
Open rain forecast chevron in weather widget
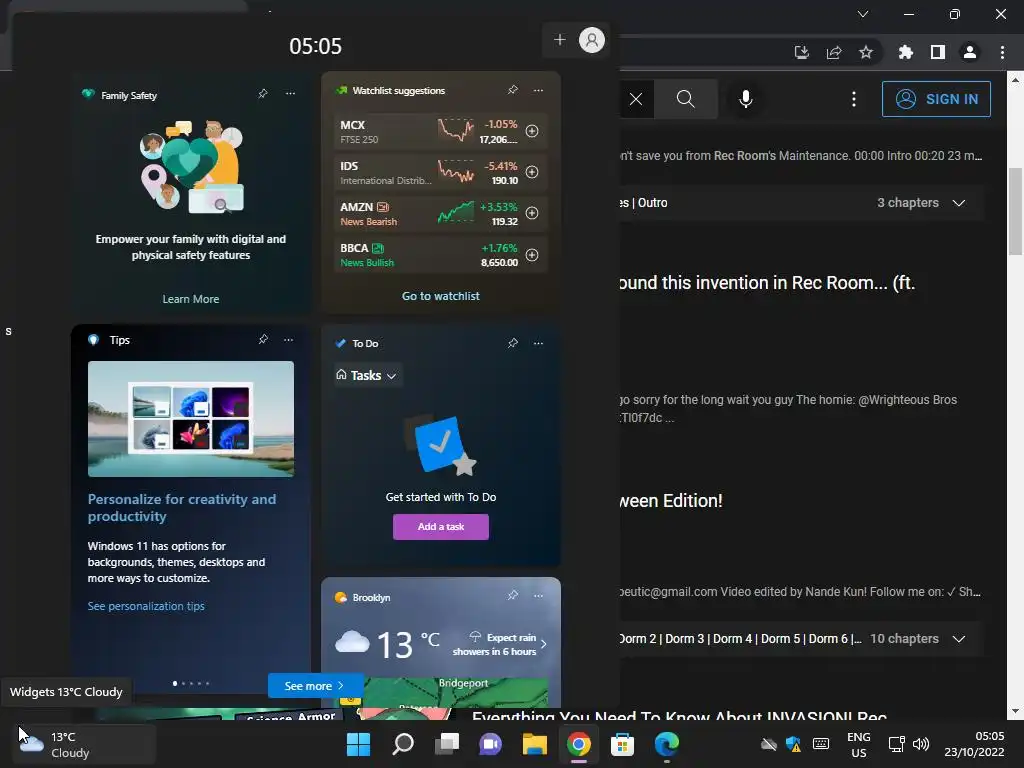pos(543,644)
